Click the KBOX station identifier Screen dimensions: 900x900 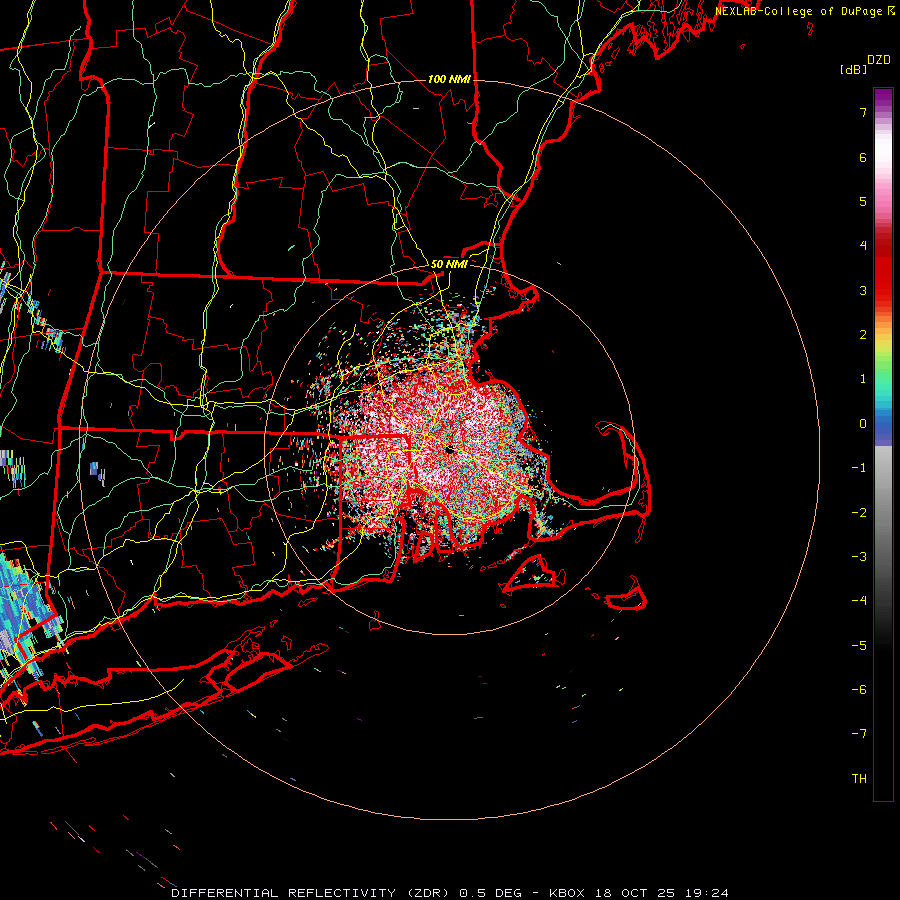pyautogui.click(x=567, y=893)
